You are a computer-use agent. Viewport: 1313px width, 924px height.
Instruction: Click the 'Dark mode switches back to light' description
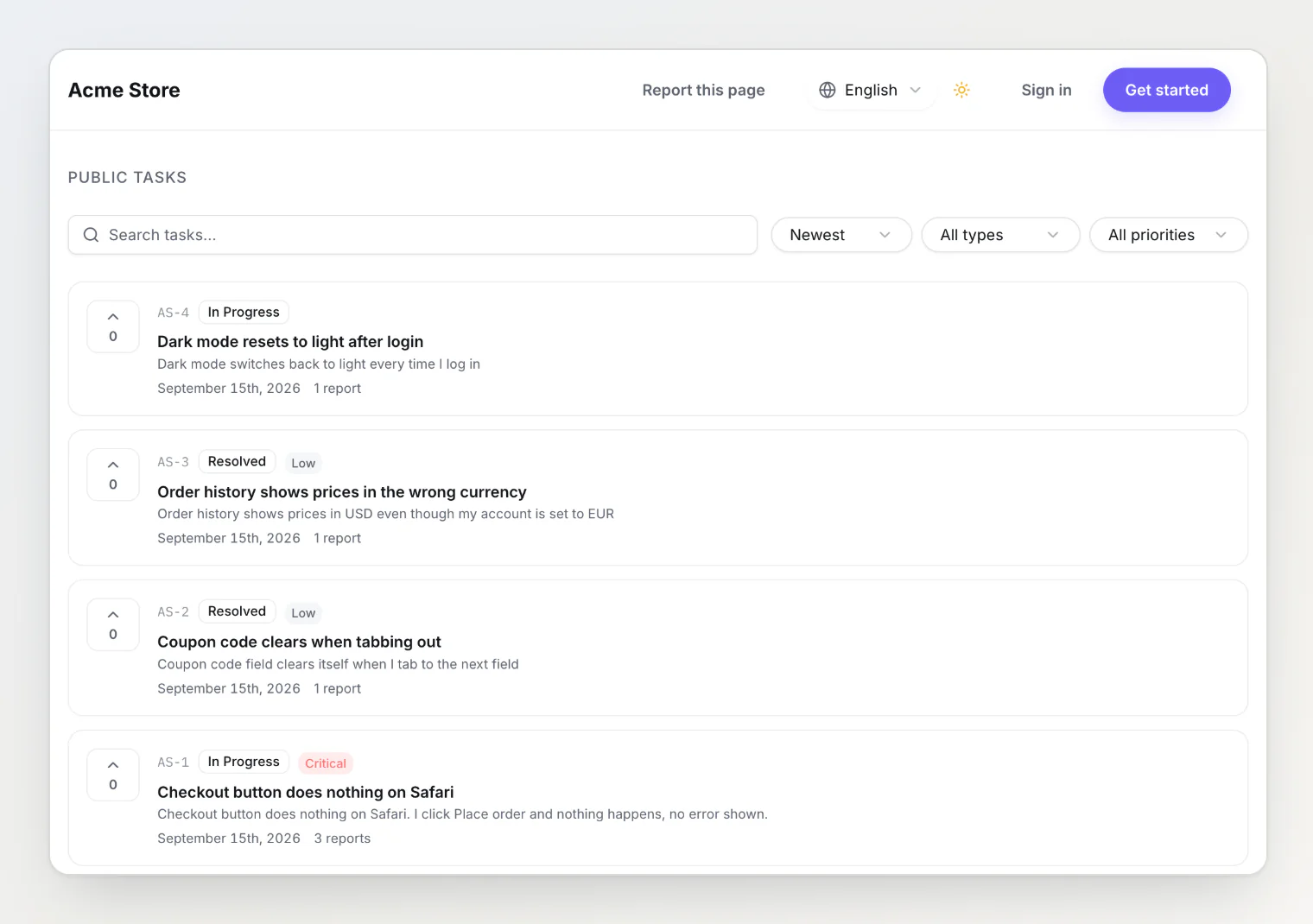click(x=319, y=364)
